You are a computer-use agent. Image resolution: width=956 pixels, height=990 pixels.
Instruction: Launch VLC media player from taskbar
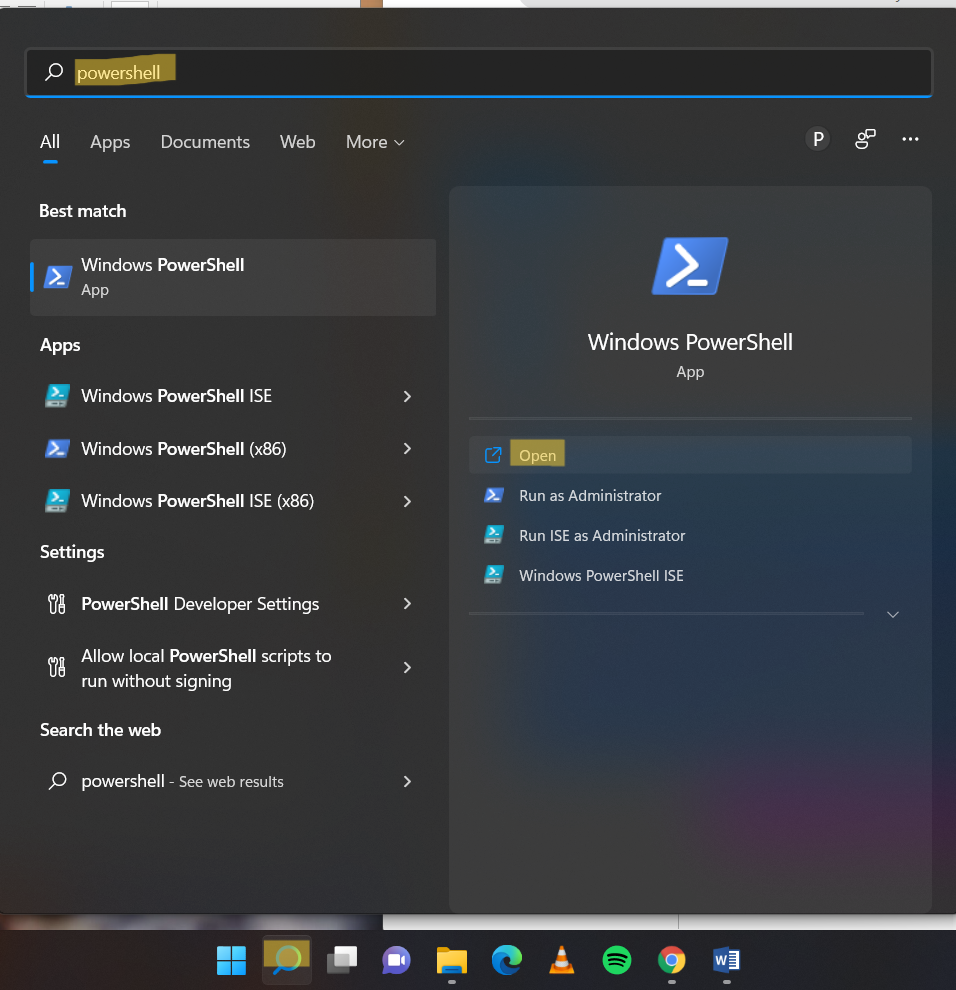[x=562, y=961]
